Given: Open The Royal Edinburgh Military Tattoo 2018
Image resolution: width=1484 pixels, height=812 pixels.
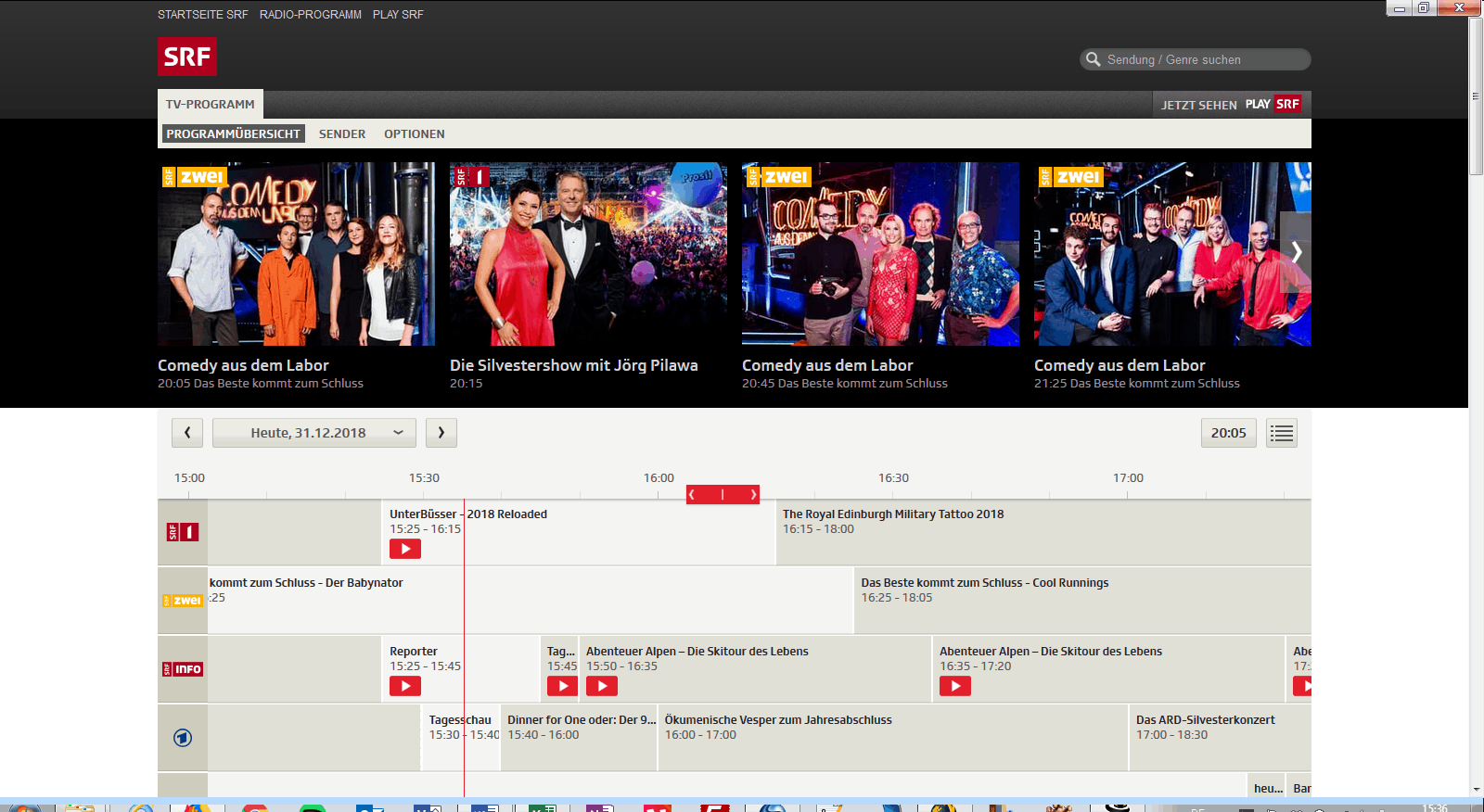Looking at the screenshot, I should [x=893, y=514].
